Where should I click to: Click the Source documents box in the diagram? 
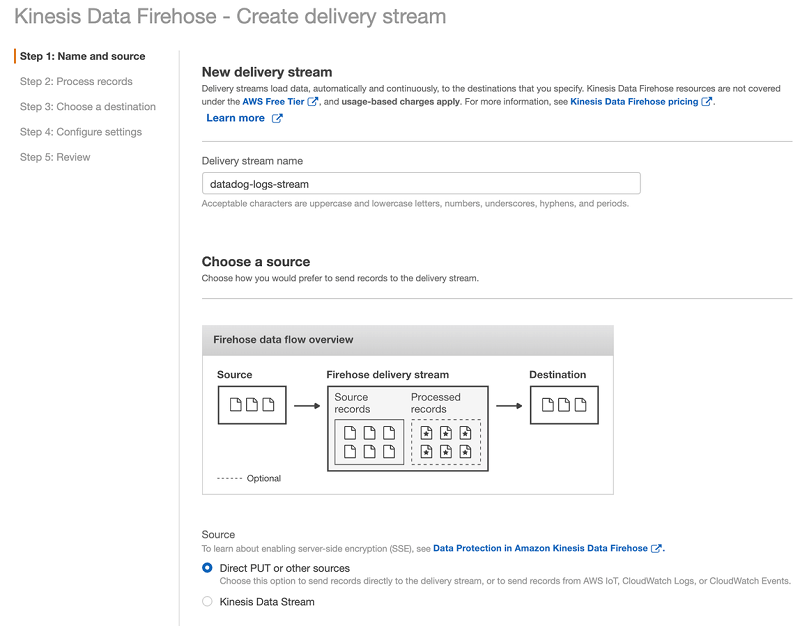252,405
